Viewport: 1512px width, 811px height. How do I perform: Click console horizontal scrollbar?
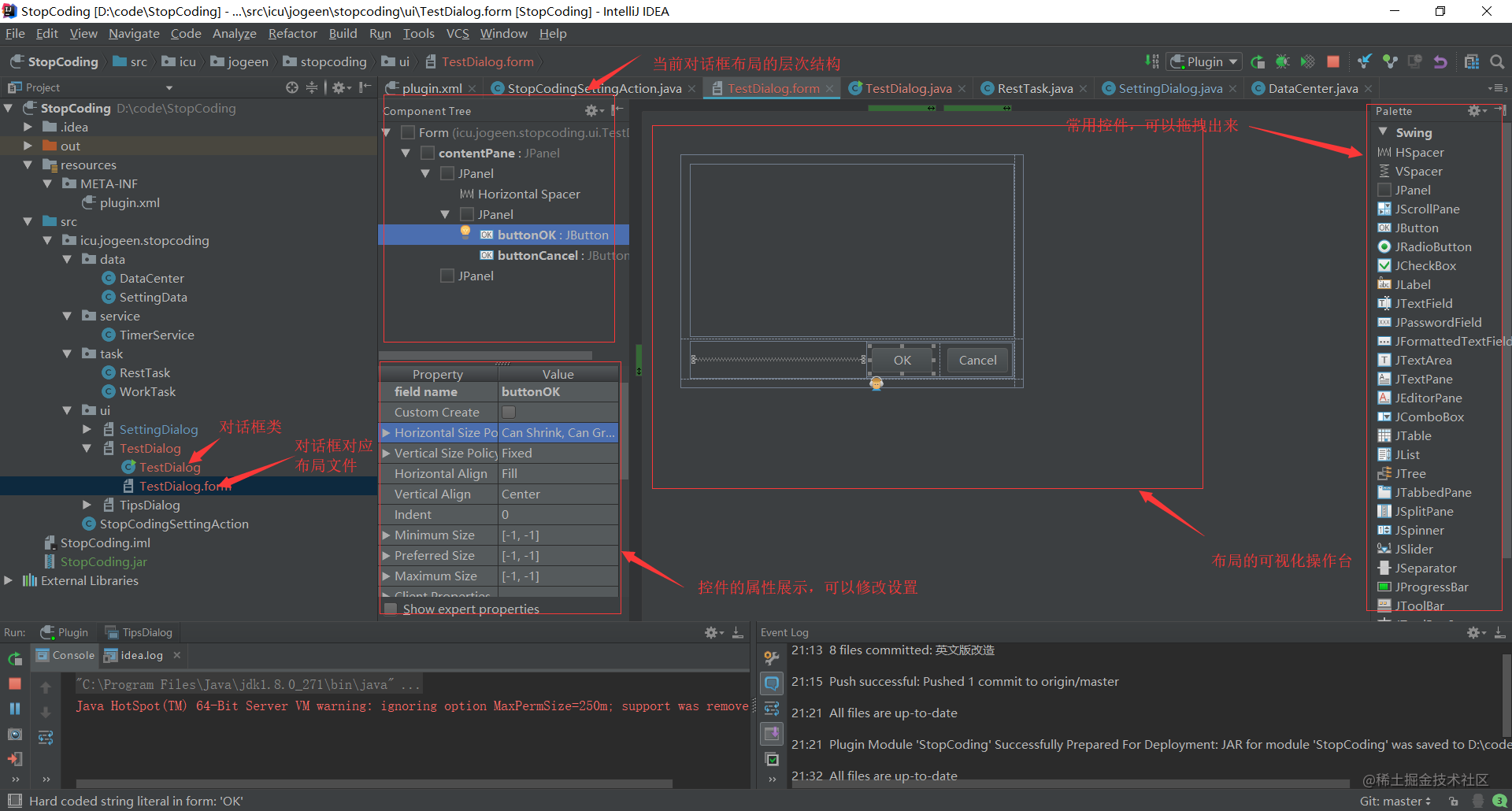tap(374, 783)
